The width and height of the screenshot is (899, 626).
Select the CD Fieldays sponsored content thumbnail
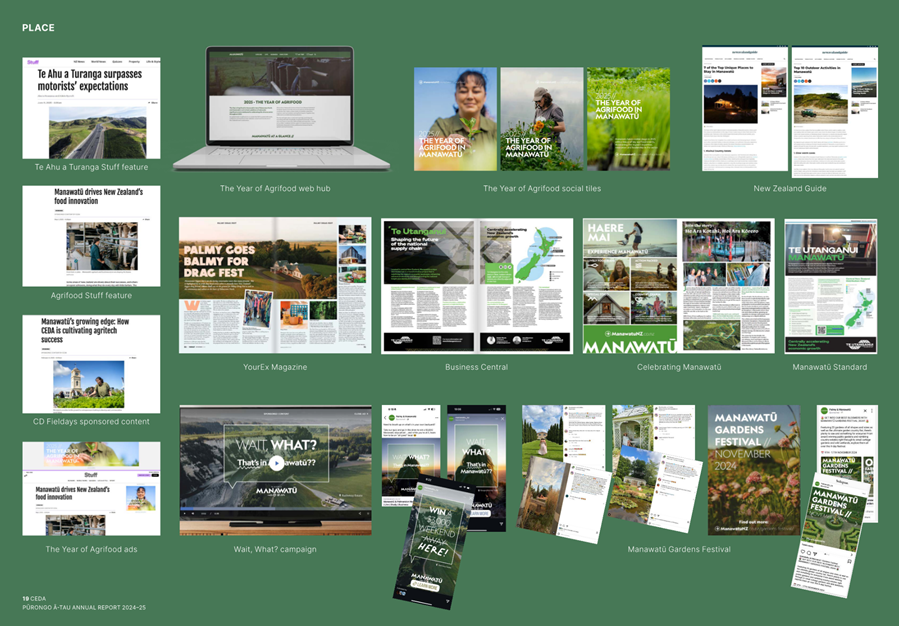tap(90, 364)
